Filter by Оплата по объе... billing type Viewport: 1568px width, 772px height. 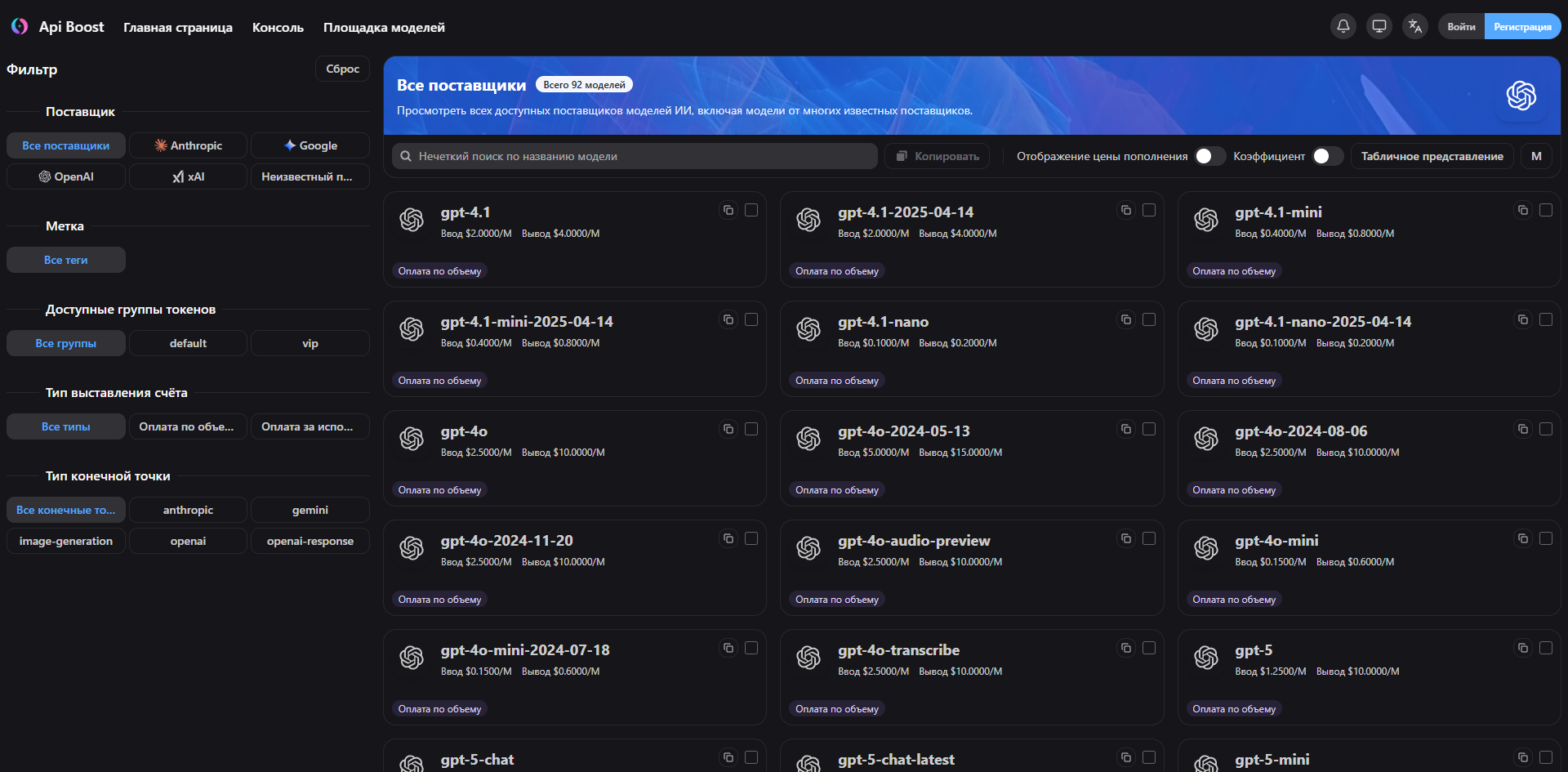[x=188, y=426]
